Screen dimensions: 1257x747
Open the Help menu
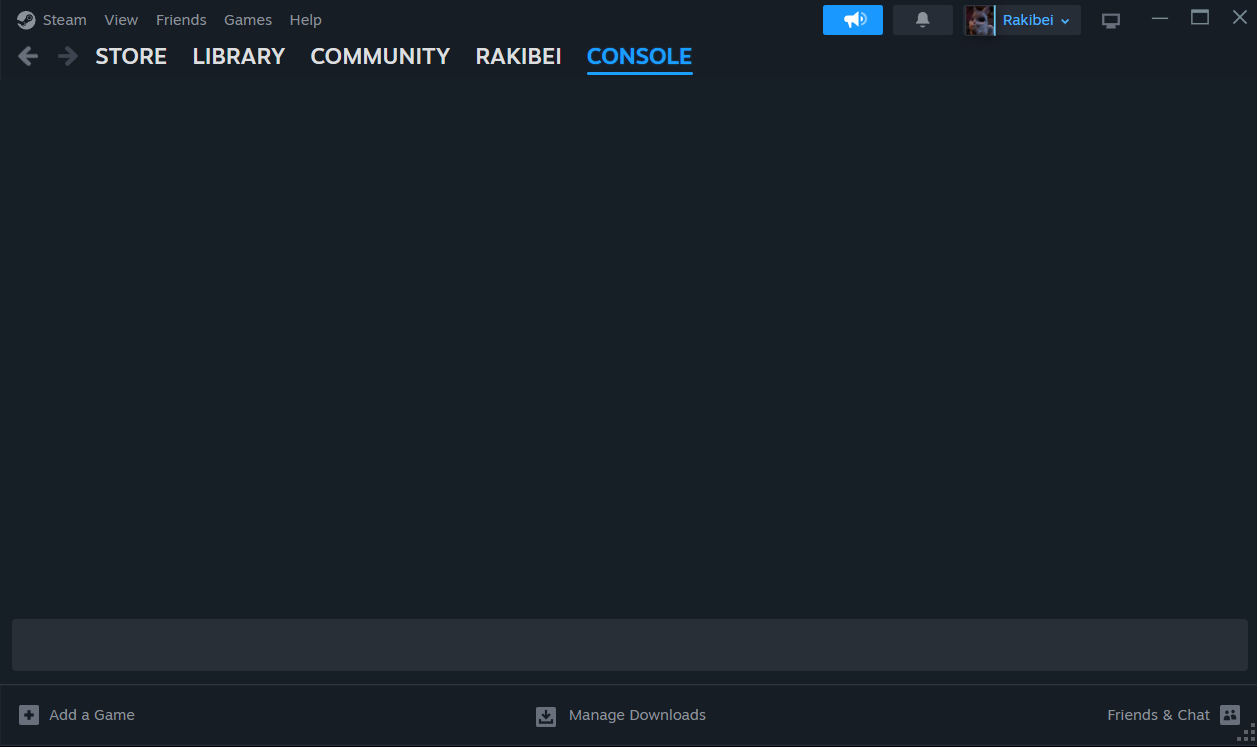pyautogui.click(x=305, y=20)
